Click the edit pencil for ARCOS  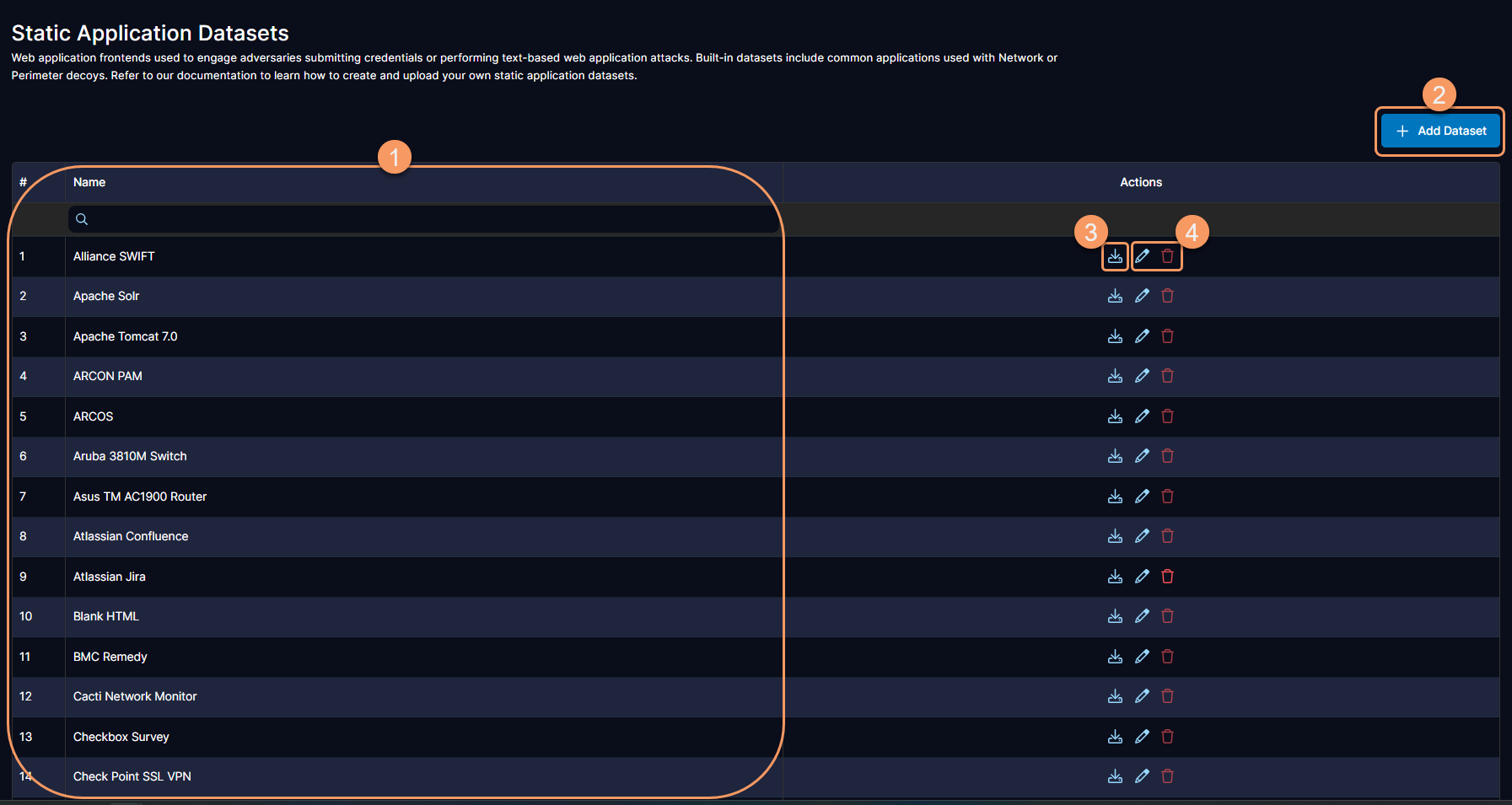(1142, 416)
